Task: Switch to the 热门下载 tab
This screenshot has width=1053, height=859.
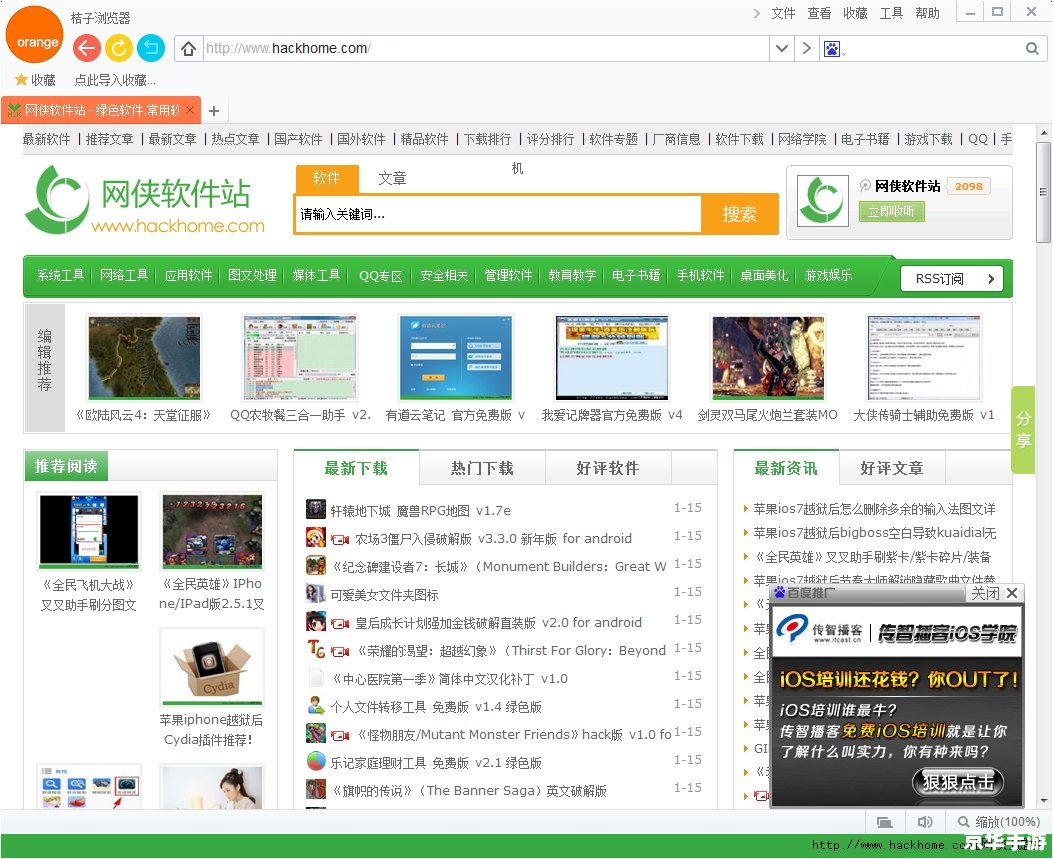Action: point(482,468)
